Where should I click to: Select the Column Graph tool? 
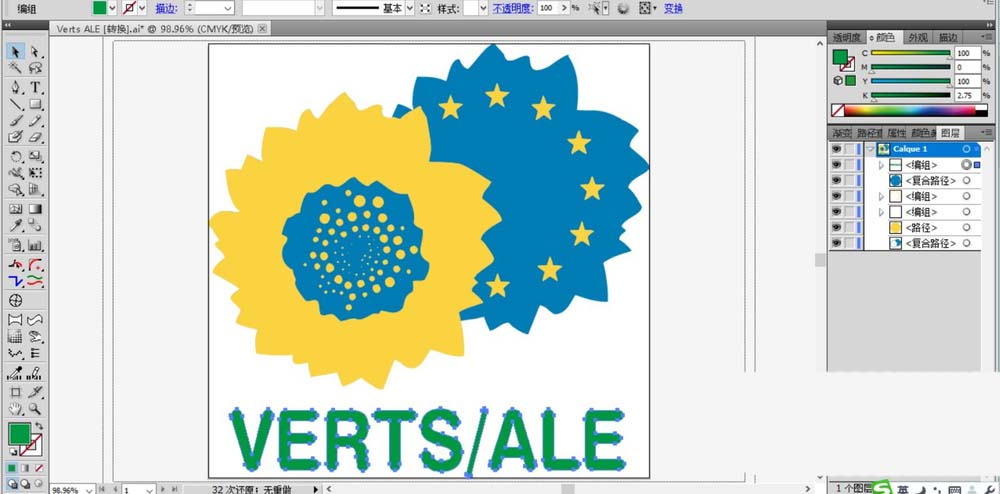point(35,244)
